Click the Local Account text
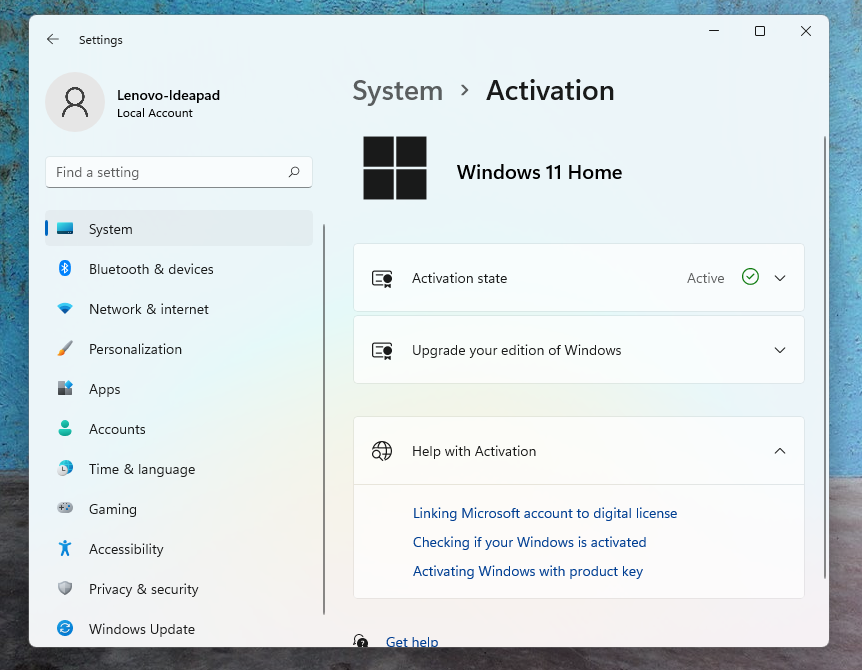 [x=155, y=113]
